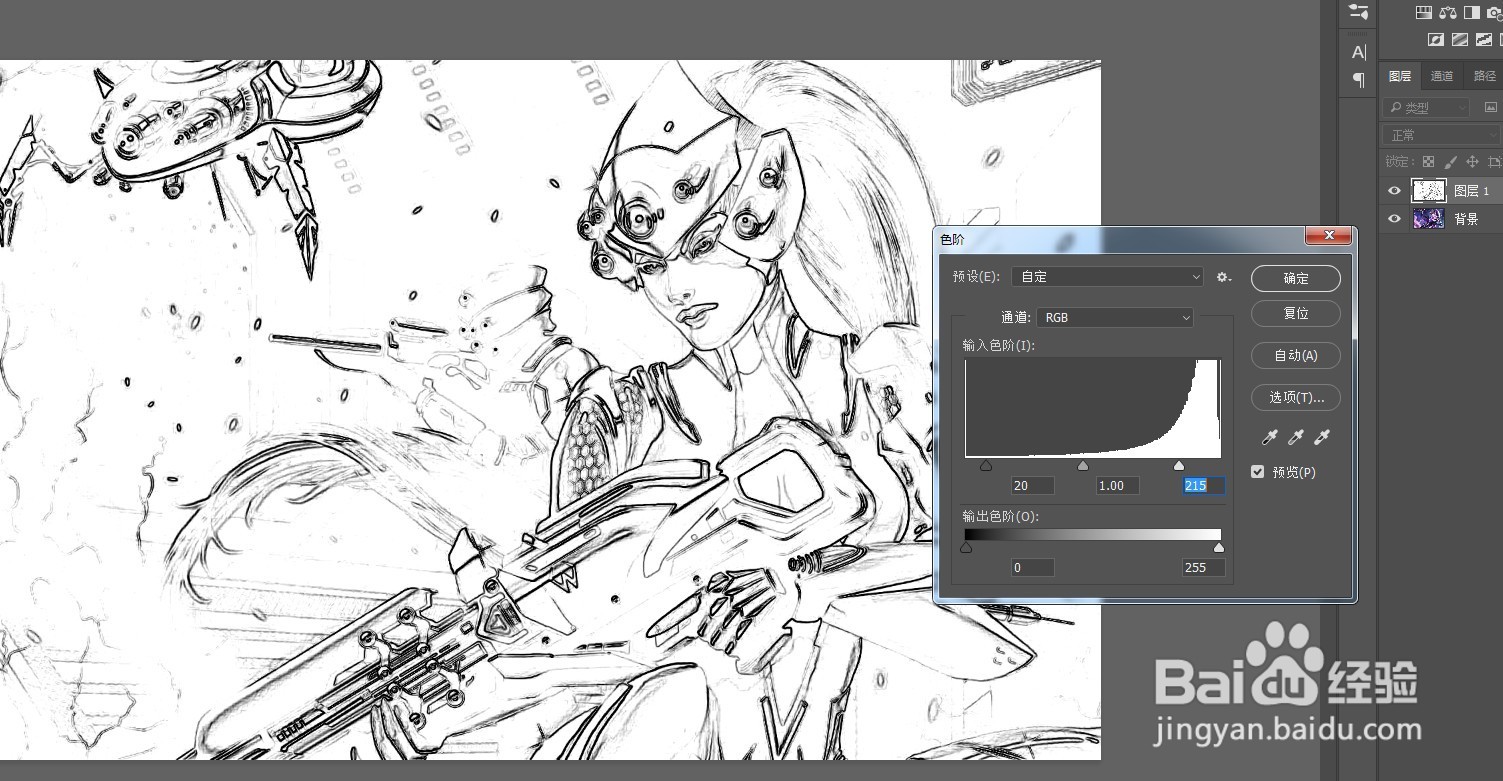This screenshot has height=781, width=1503.
Task: Click the Levels histogram display
Action: point(1093,408)
